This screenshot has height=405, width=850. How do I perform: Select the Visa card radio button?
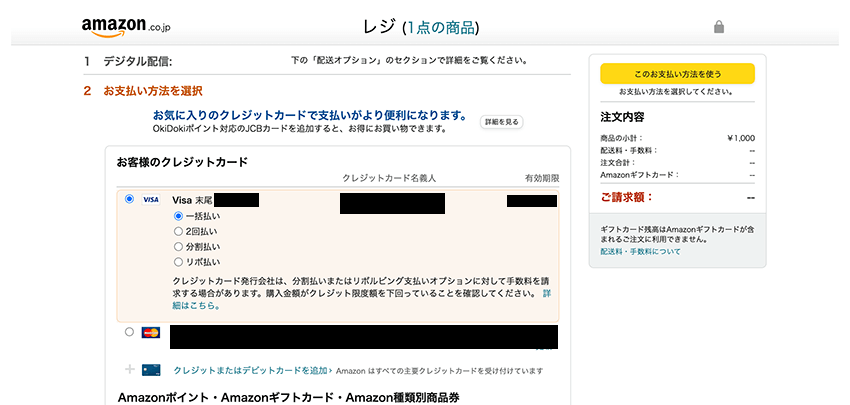129,199
